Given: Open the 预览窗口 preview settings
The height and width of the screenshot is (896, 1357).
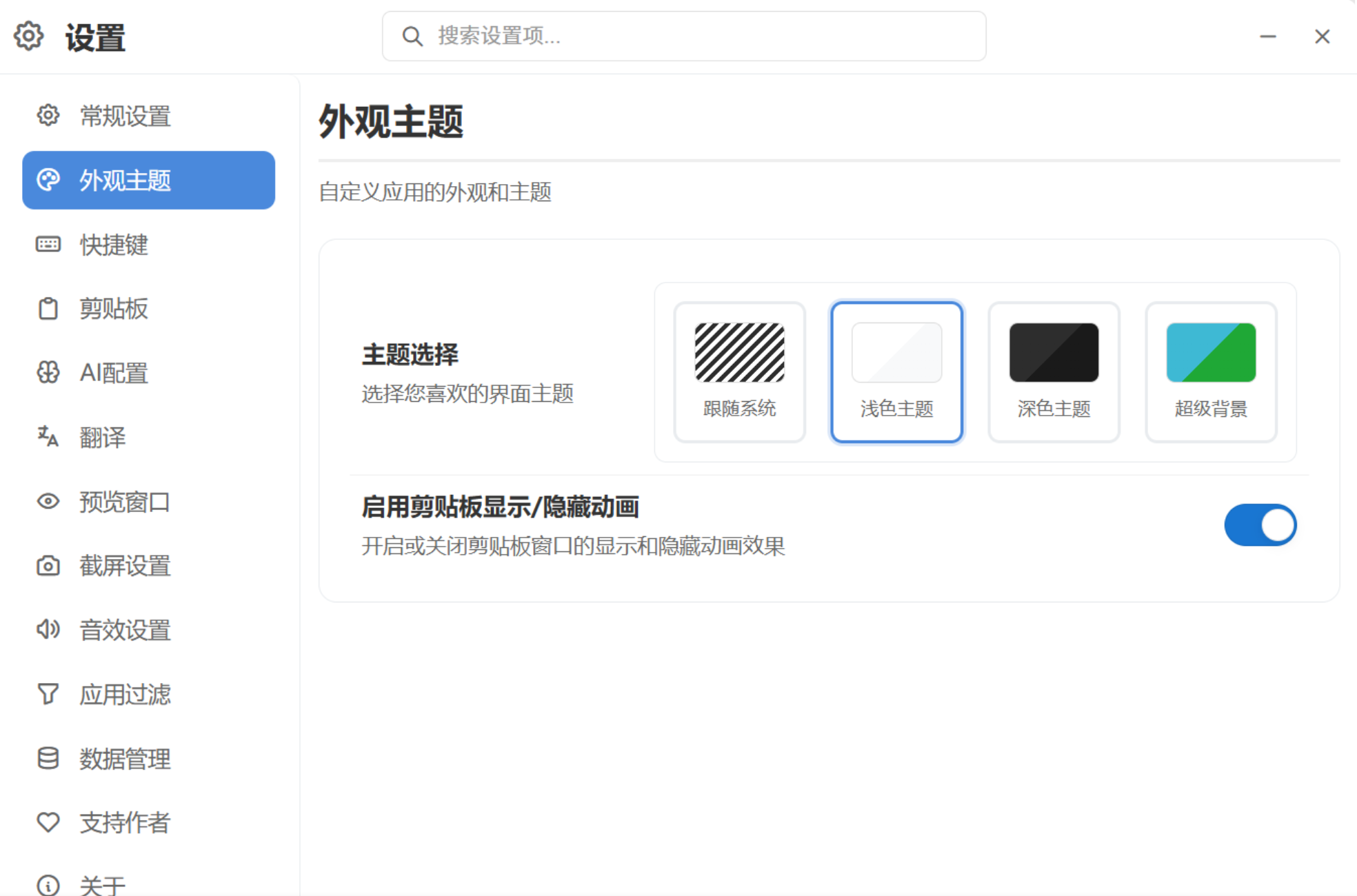Looking at the screenshot, I should pyautogui.click(x=124, y=502).
